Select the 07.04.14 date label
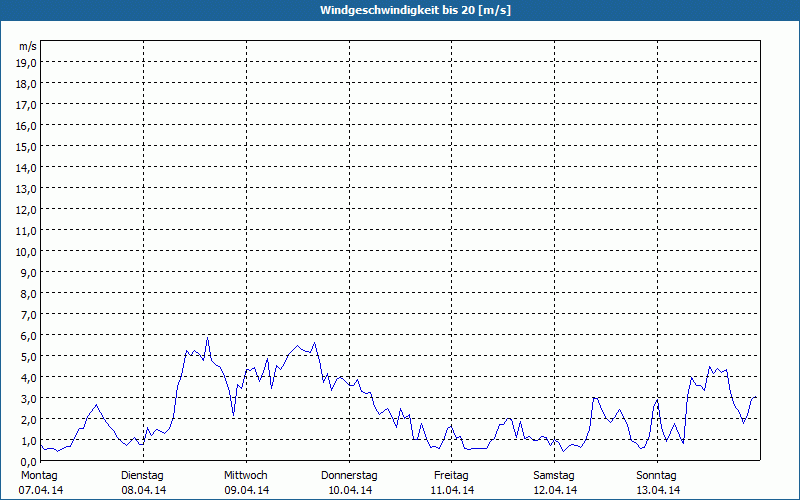800x500 pixels. pyautogui.click(x=40, y=490)
